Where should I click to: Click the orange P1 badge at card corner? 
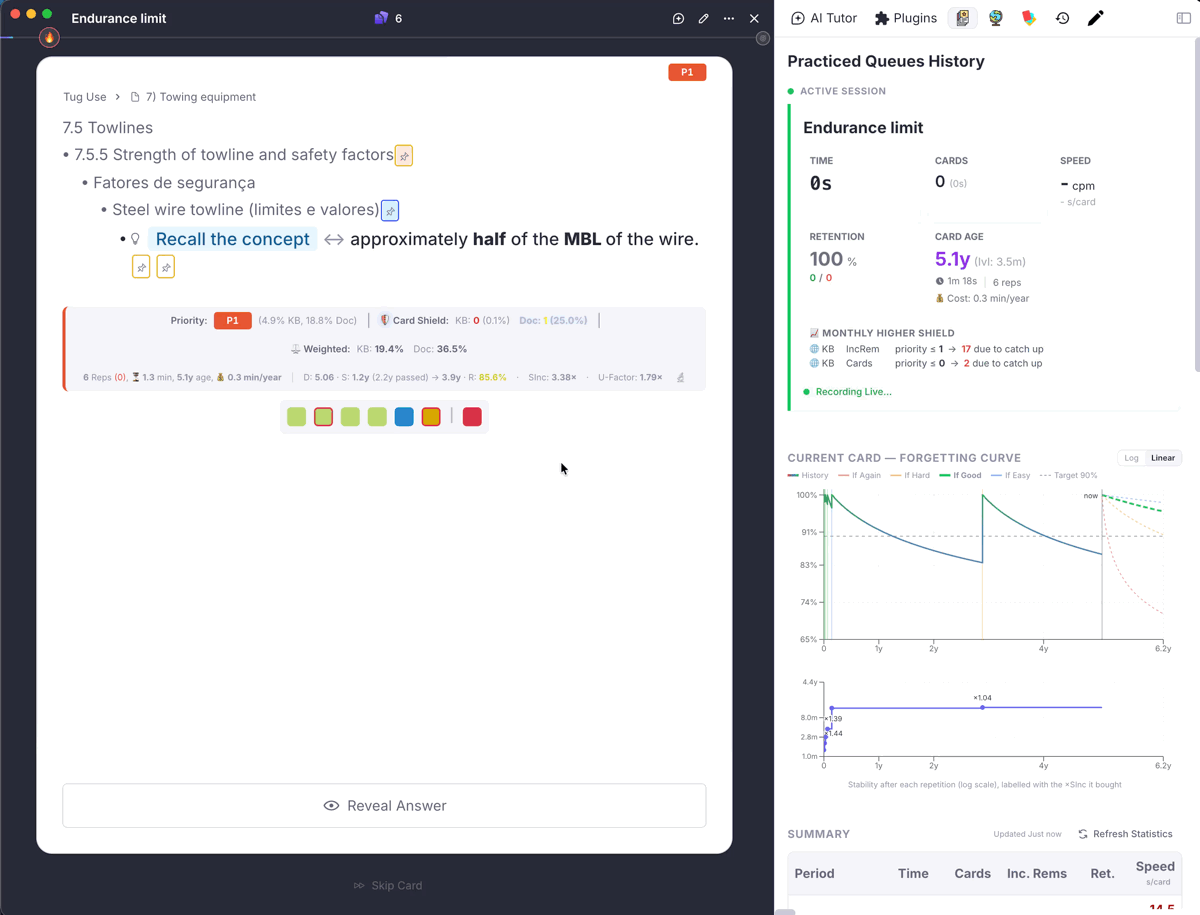click(687, 72)
